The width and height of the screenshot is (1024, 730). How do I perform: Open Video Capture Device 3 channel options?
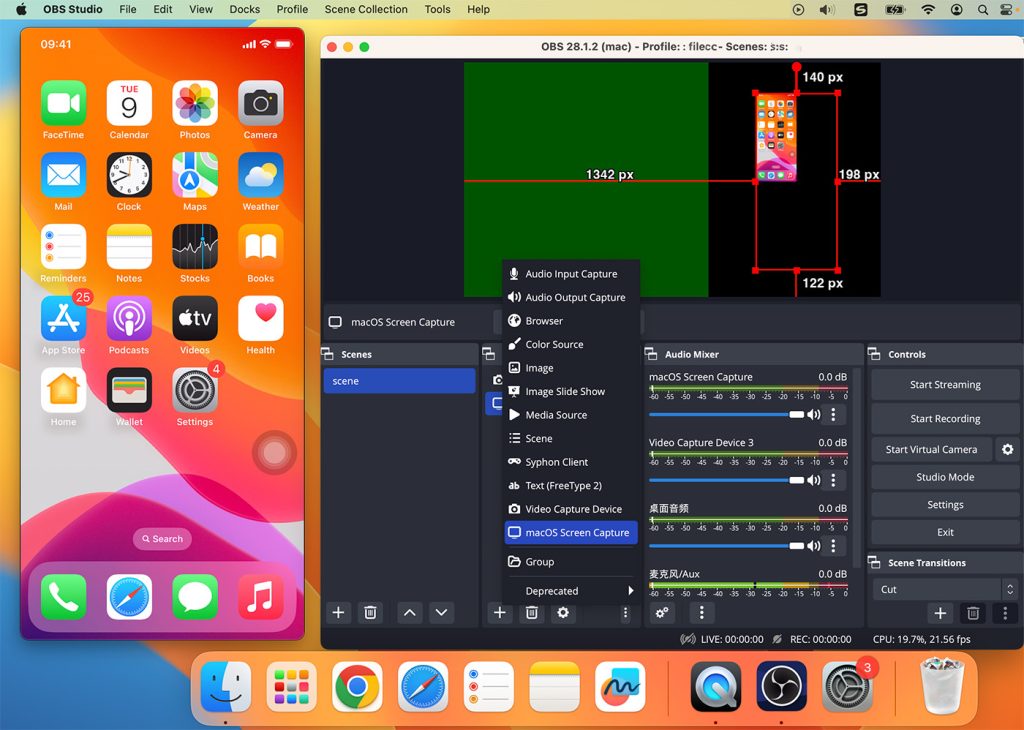coord(833,480)
